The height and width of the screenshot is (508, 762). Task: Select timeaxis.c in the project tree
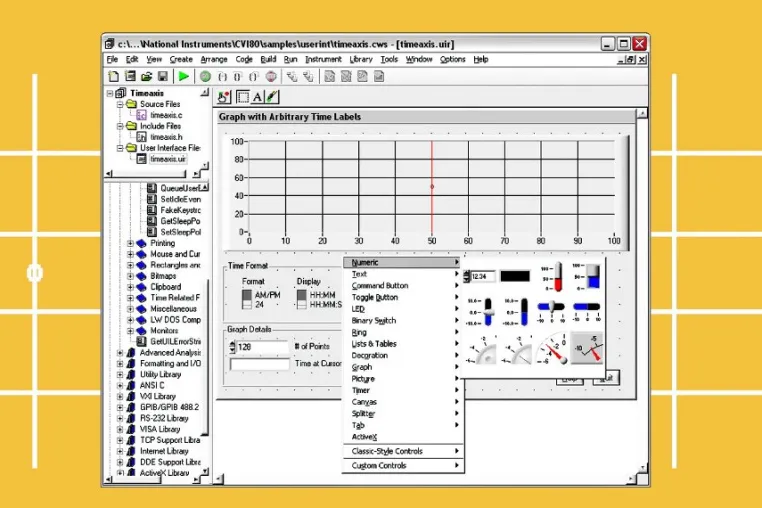tap(166, 115)
